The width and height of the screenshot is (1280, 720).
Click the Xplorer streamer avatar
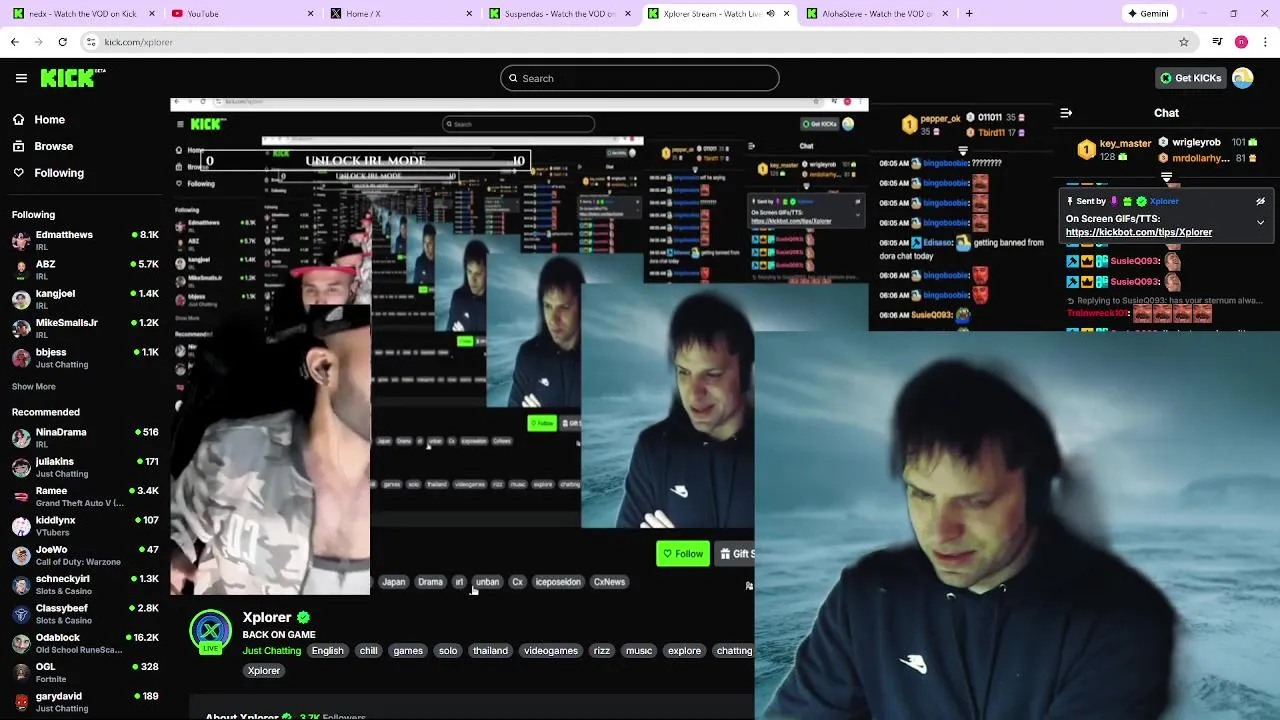tap(210, 631)
